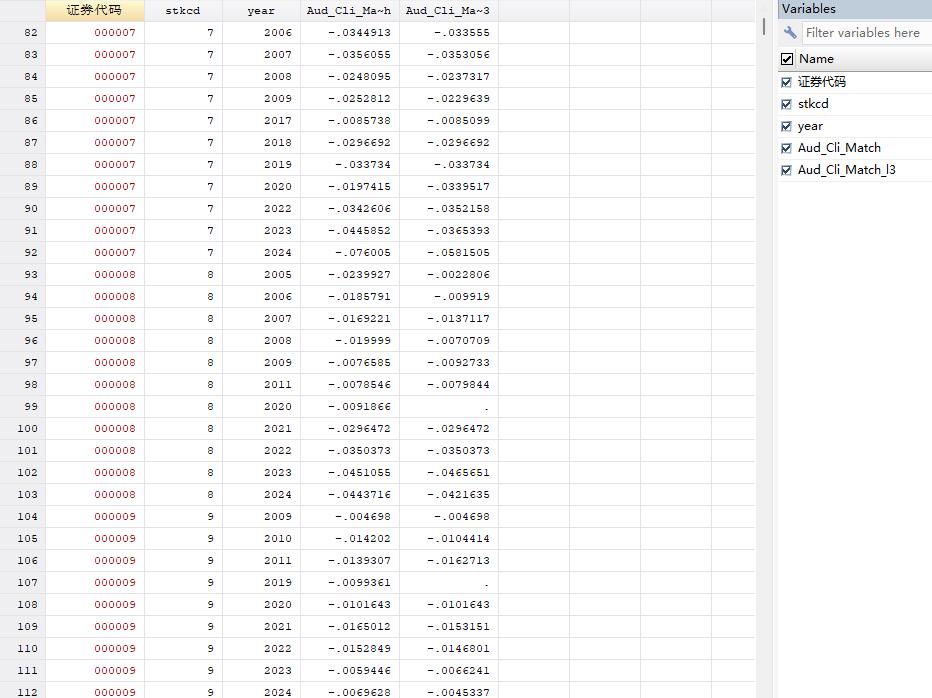Select the year column header
The width and height of the screenshot is (932, 698).
262,11
